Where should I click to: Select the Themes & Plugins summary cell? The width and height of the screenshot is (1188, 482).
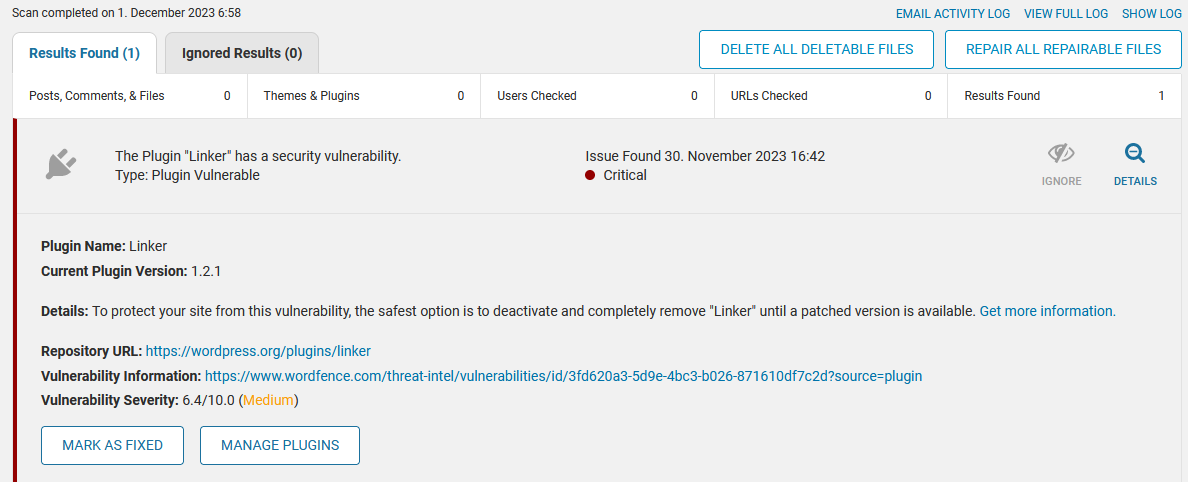click(x=364, y=96)
